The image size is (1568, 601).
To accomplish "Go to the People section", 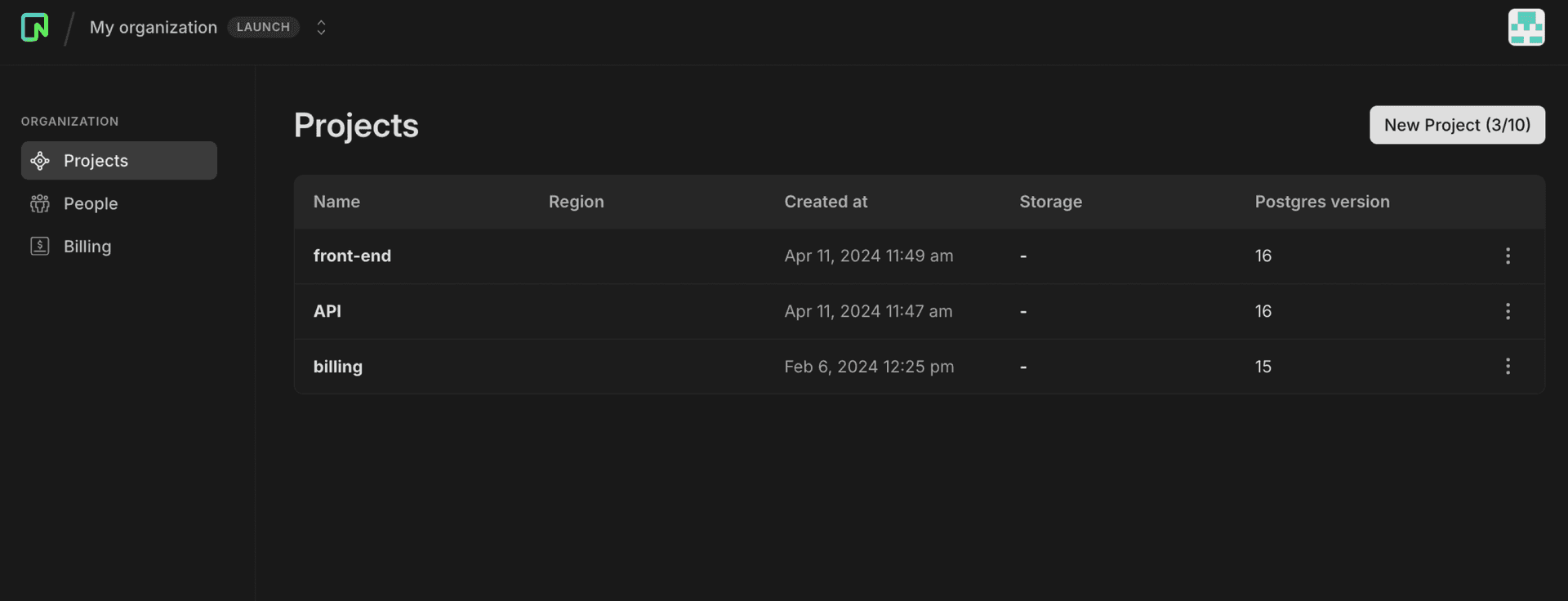I will click(91, 203).
